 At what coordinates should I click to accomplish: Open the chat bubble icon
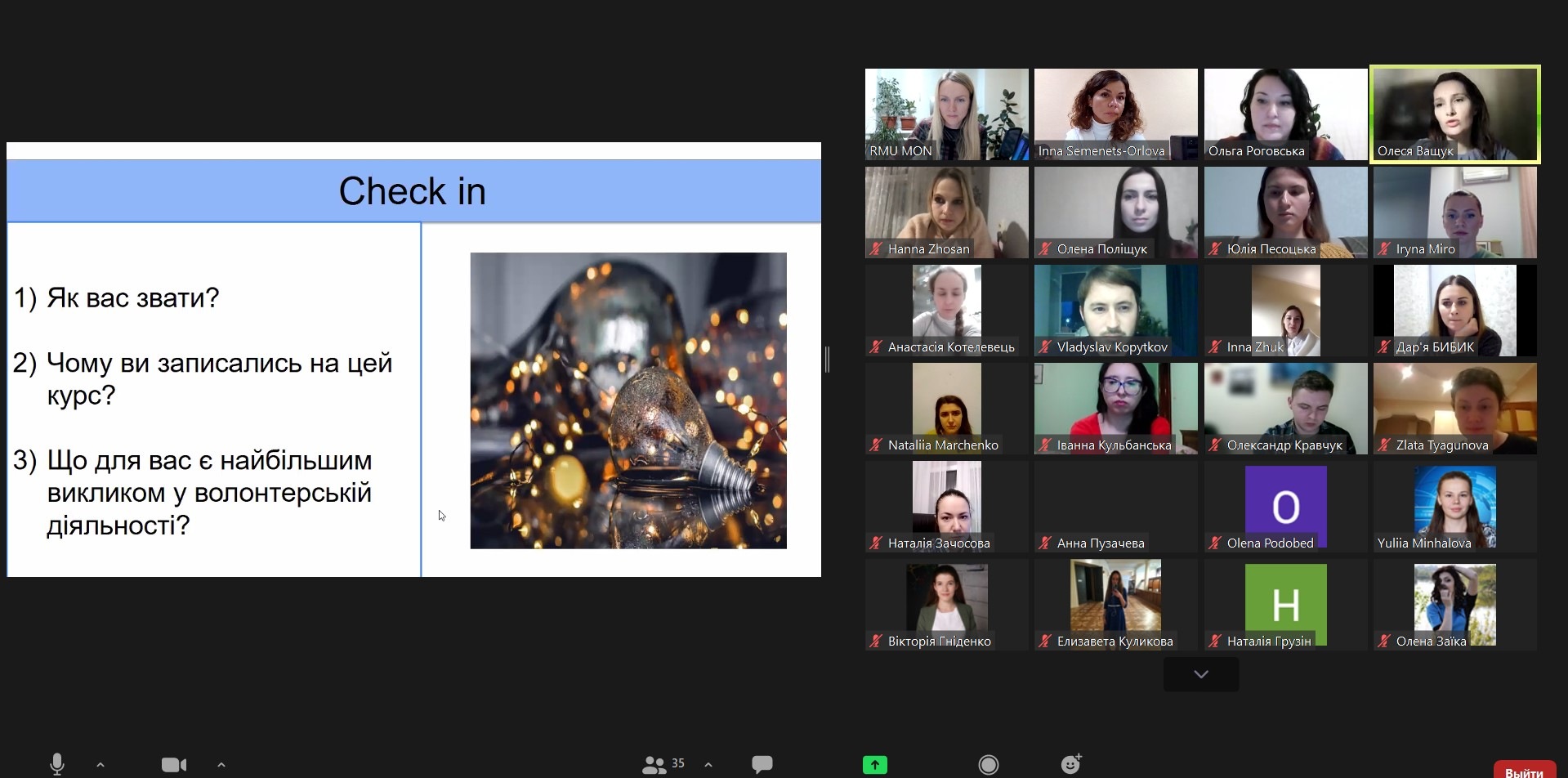[x=762, y=764]
